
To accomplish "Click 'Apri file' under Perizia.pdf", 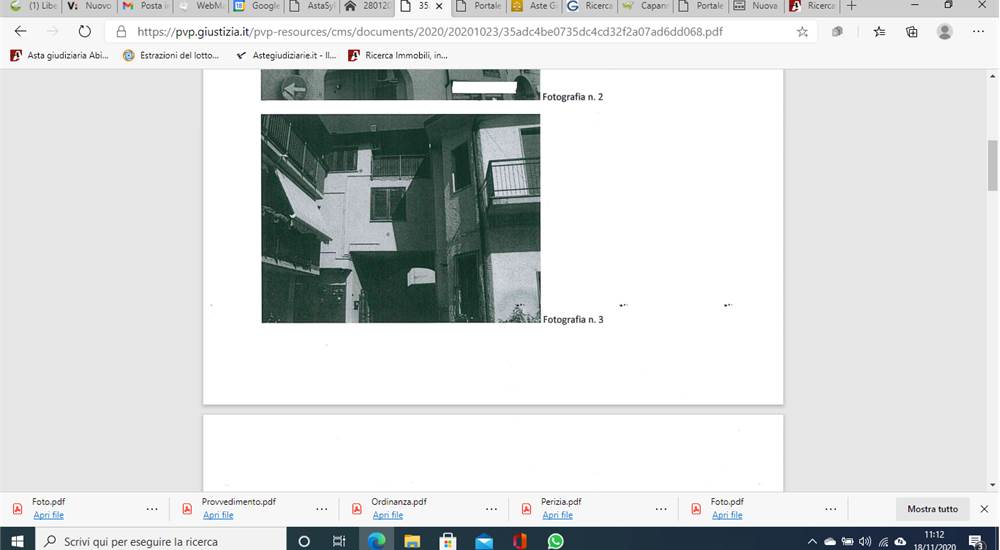I will pyautogui.click(x=557, y=515).
